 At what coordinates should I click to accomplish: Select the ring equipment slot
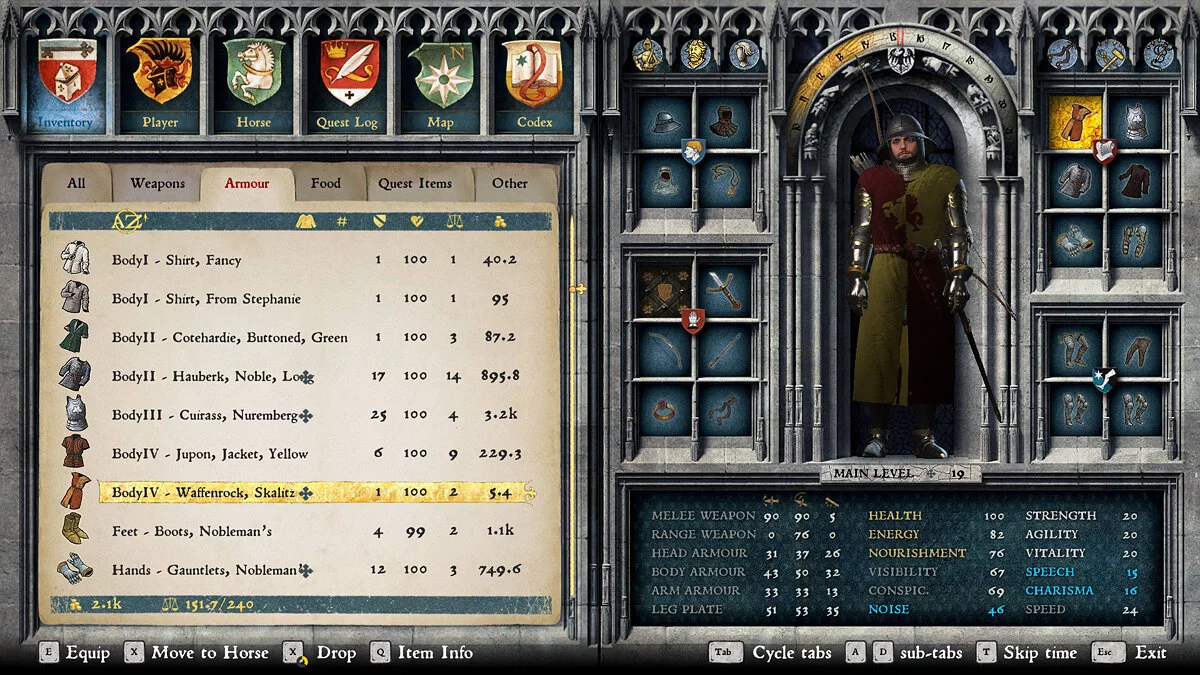664,408
